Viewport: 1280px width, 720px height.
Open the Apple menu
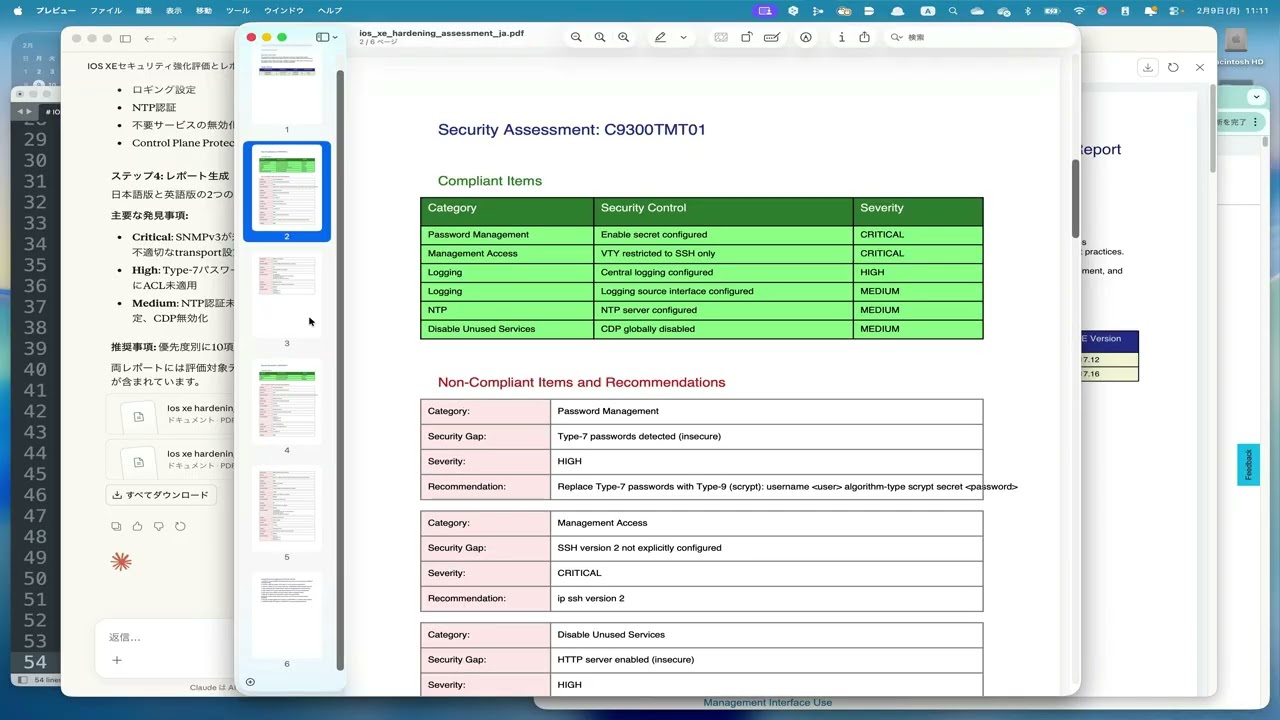pyautogui.click(x=17, y=10)
